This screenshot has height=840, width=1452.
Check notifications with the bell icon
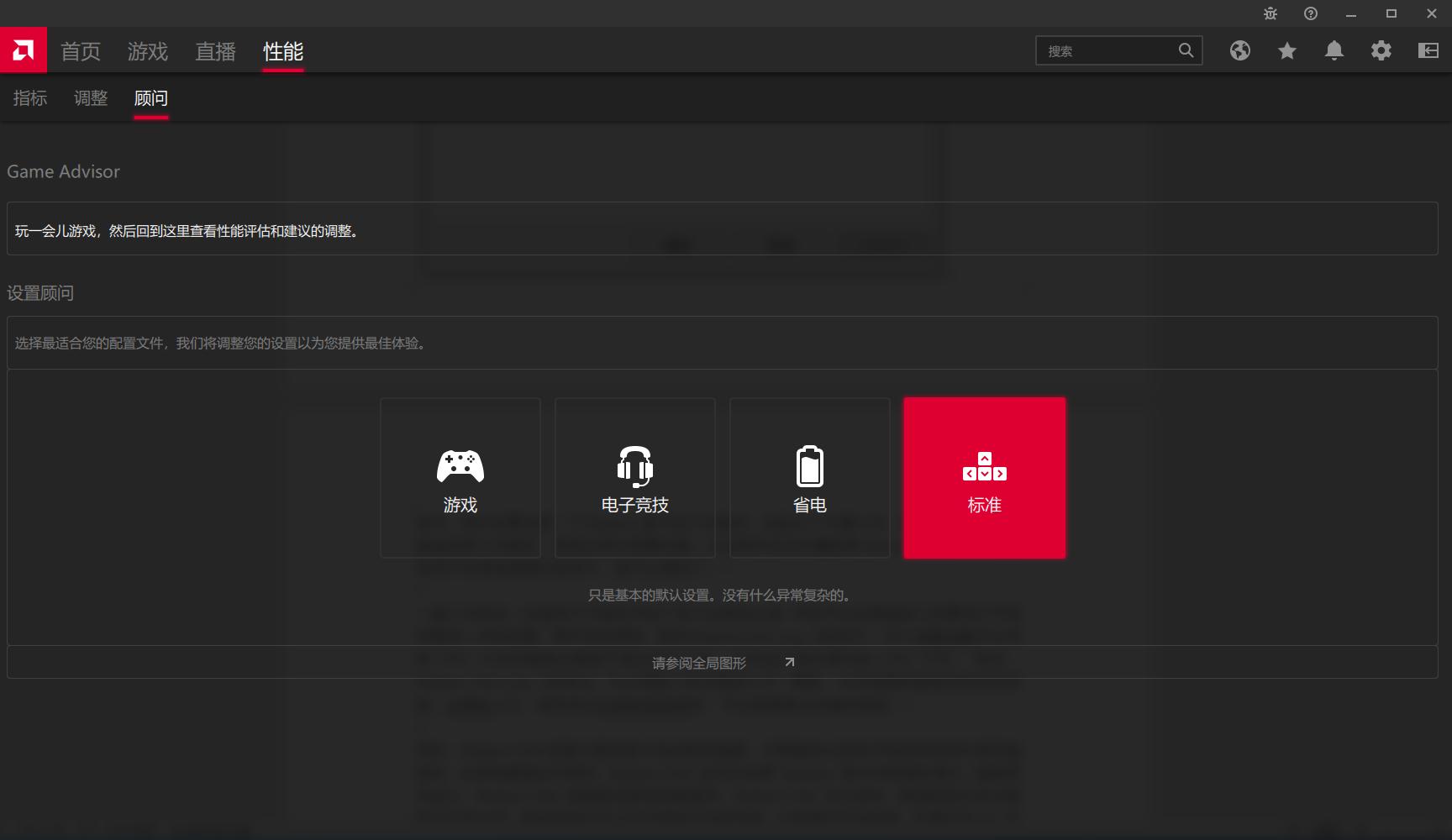coord(1334,50)
